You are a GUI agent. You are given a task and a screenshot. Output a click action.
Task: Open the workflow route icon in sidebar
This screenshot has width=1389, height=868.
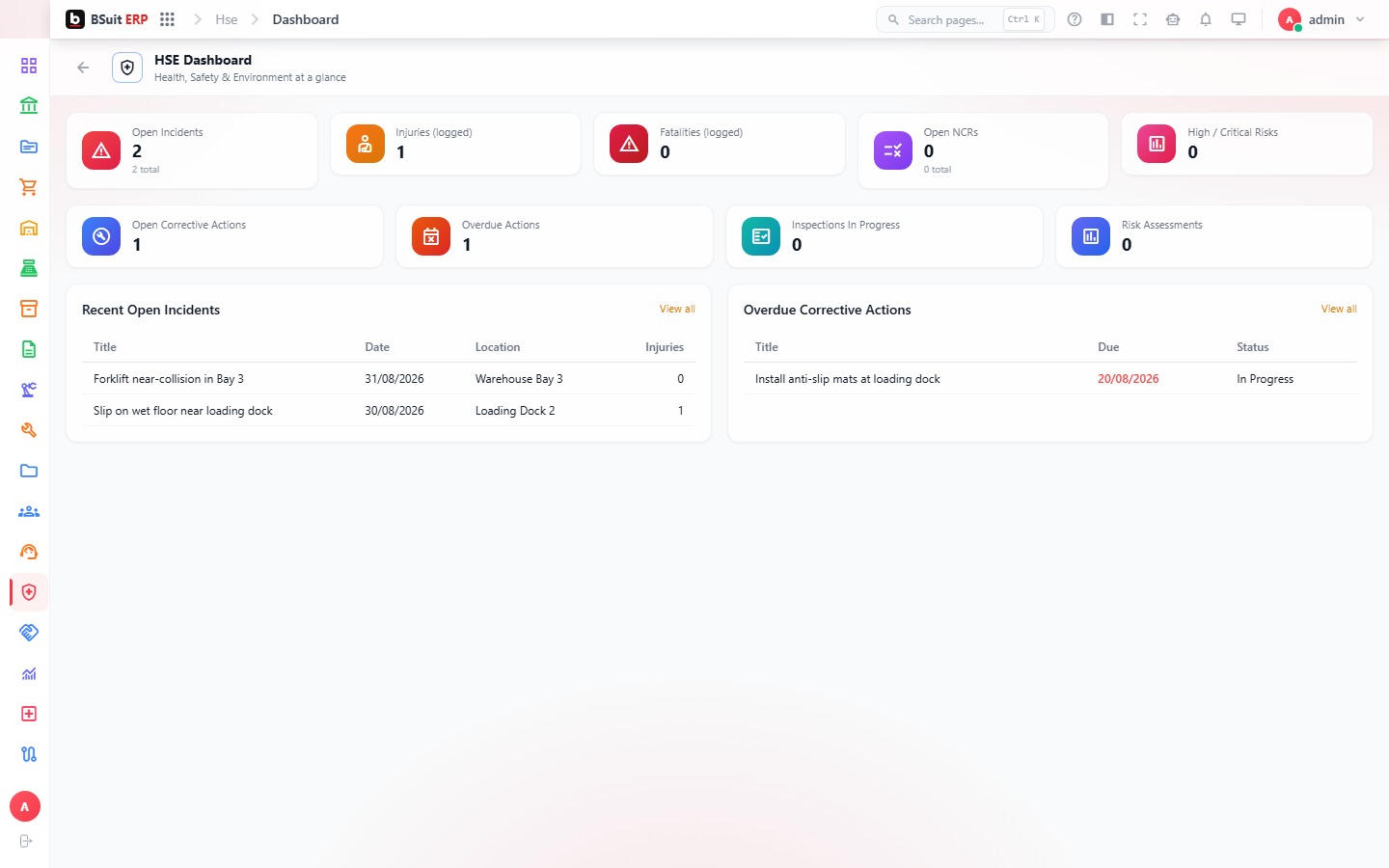(29, 754)
